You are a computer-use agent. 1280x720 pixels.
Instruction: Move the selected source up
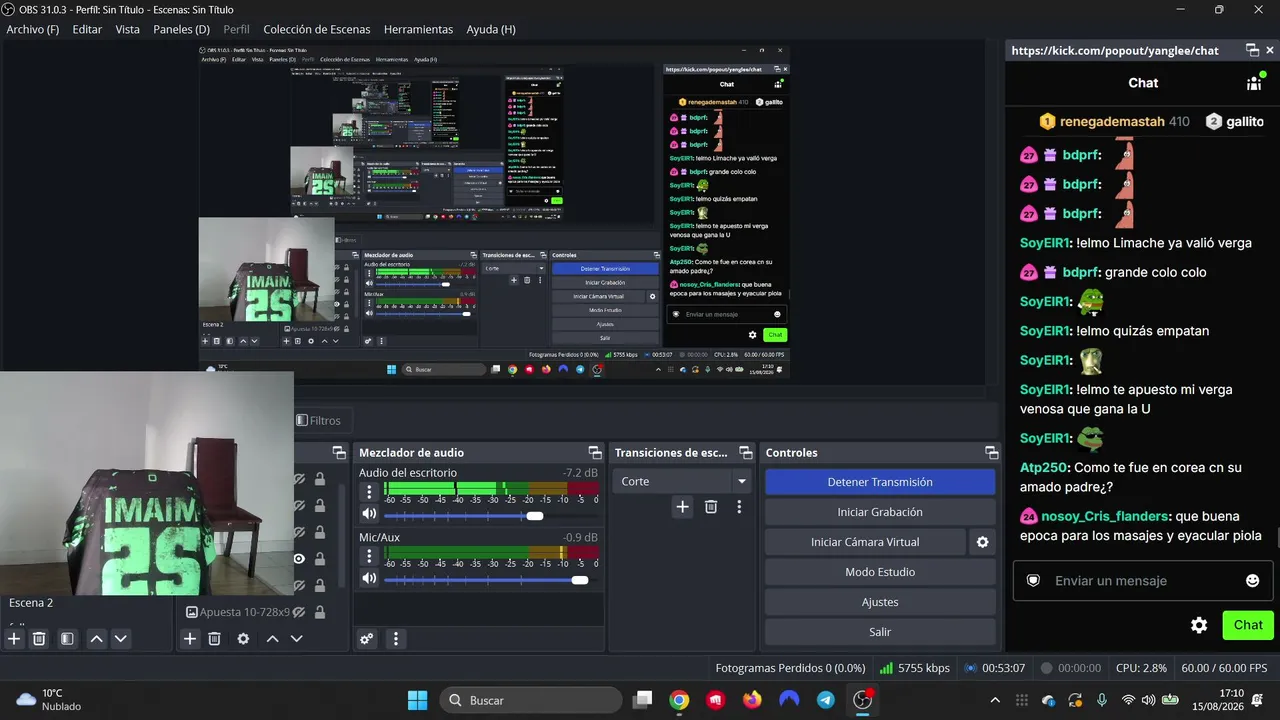pos(272,639)
